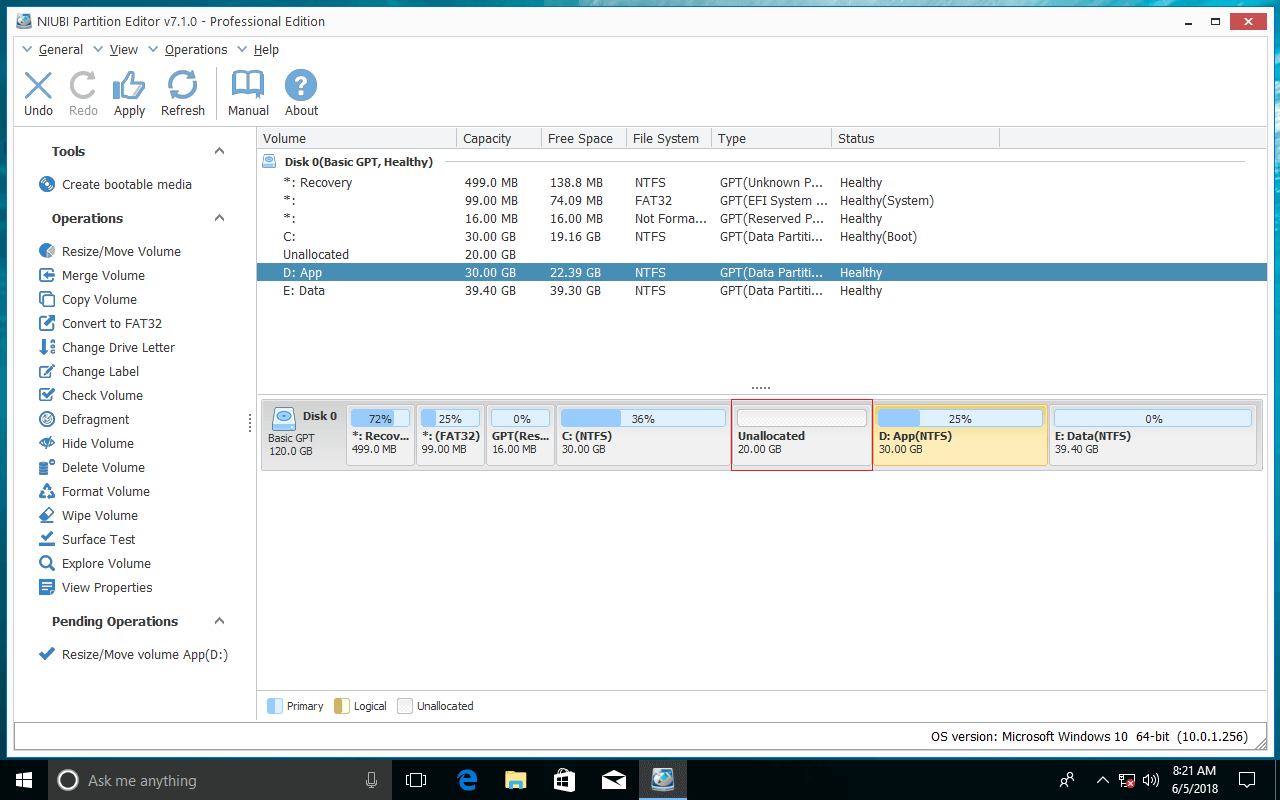Collapse the Operations section chevron
This screenshot has height=800, width=1280.
[x=220, y=218]
